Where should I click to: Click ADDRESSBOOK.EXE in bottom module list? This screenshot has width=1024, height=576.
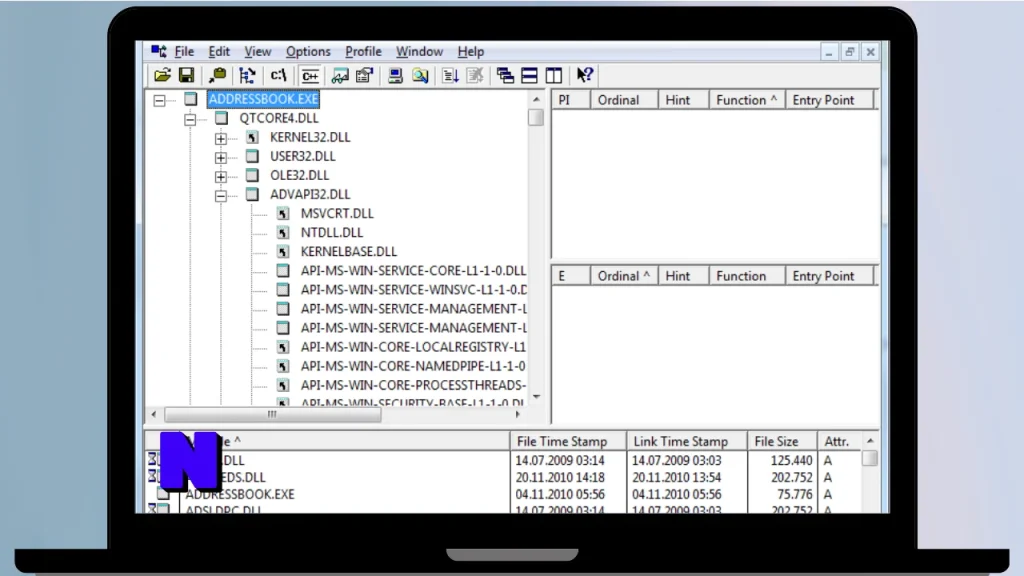tap(240, 494)
